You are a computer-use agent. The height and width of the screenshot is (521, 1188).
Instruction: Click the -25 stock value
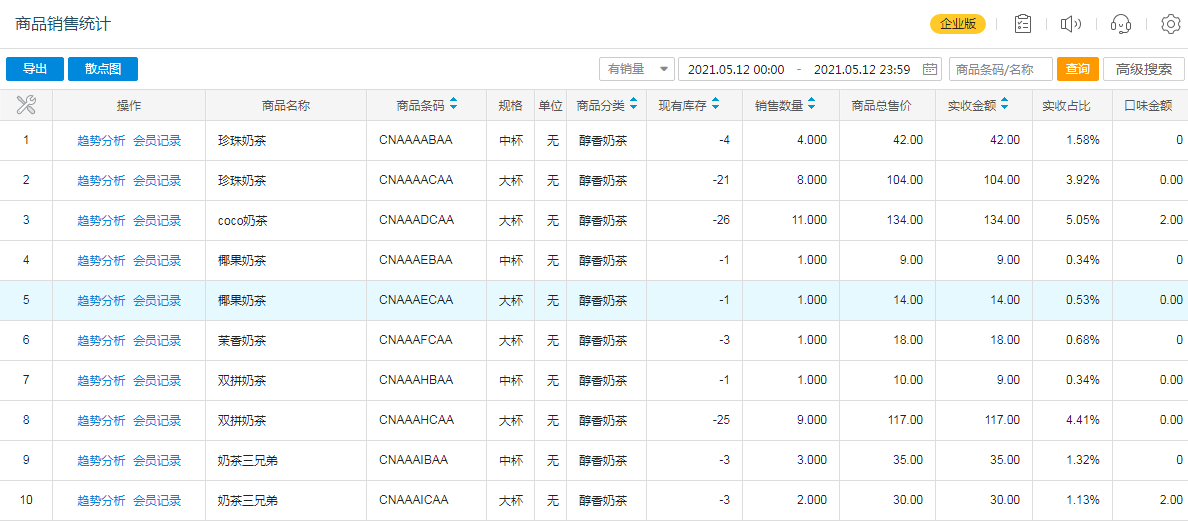(721, 420)
